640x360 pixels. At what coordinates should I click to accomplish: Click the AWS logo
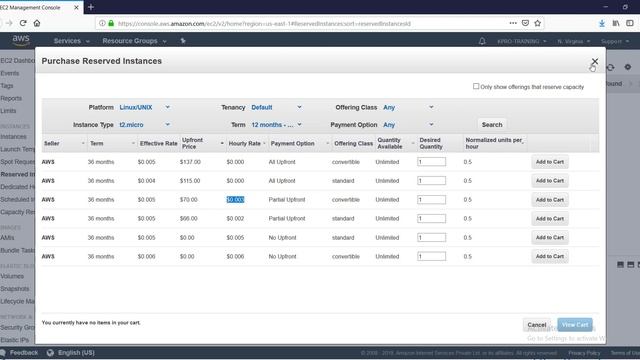click(x=21, y=40)
